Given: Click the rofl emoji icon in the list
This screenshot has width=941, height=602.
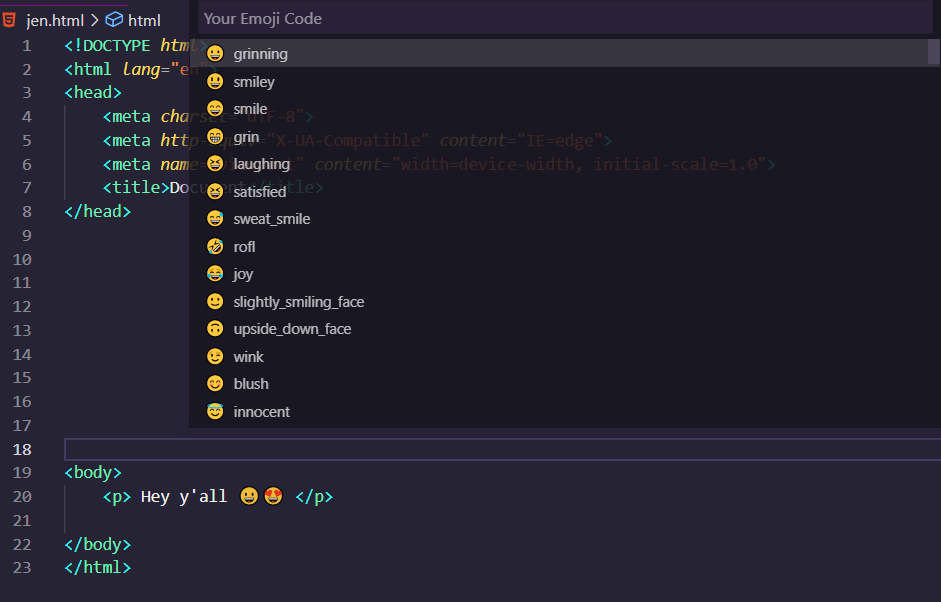Looking at the screenshot, I should [214, 246].
